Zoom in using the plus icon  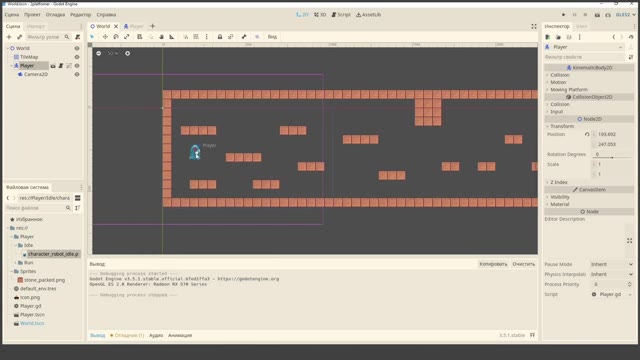pos(128,53)
